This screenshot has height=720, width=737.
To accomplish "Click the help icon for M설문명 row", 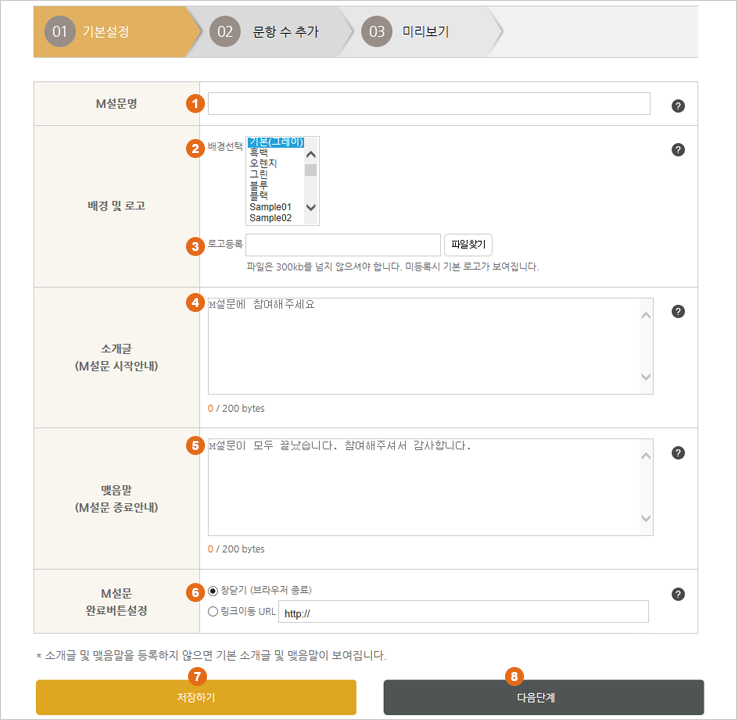I will (678, 105).
